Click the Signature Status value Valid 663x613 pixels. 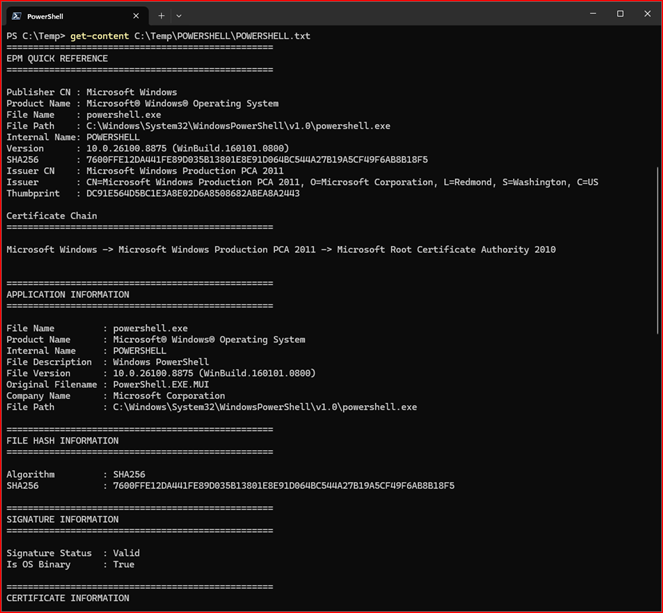click(126, 553)
